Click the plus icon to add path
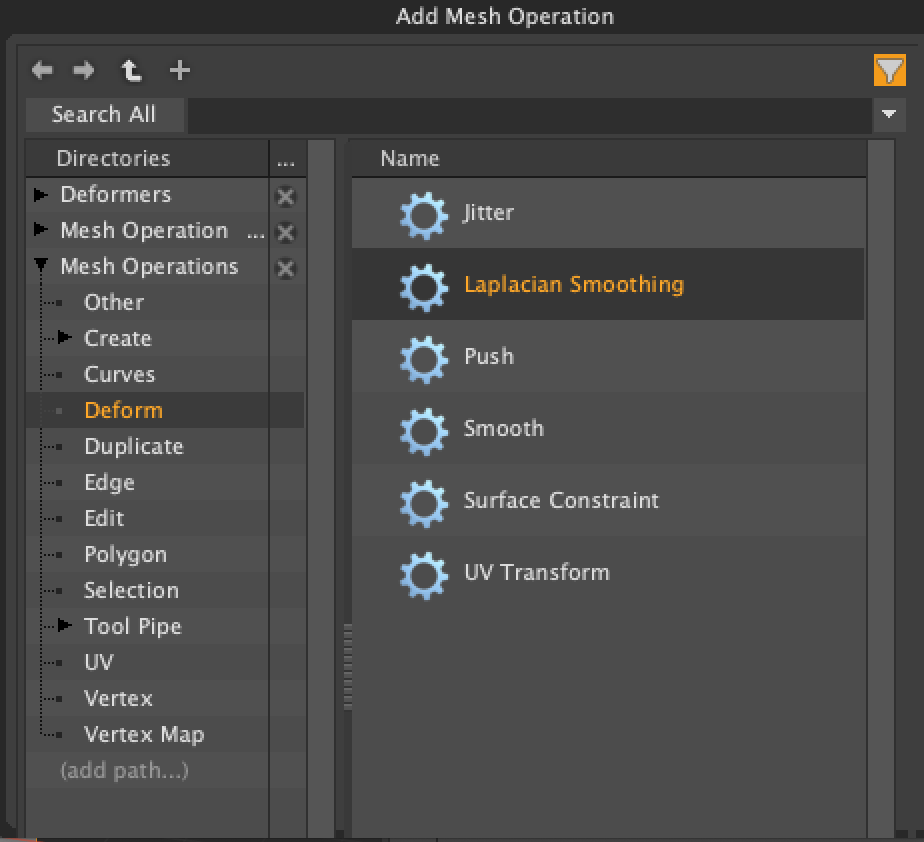 click(179, 70)
